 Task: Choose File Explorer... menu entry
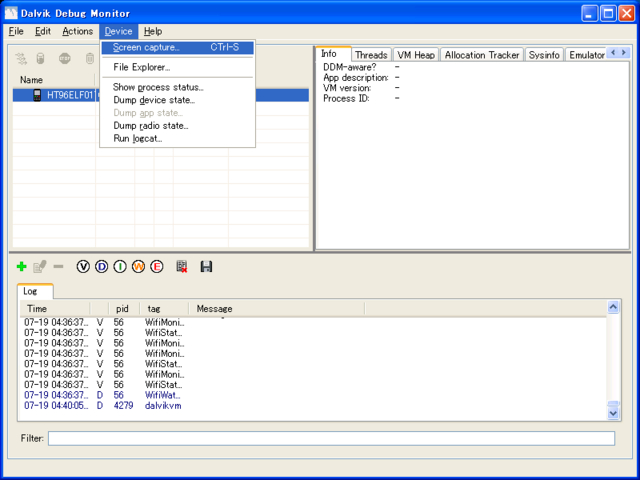point(178,67)
